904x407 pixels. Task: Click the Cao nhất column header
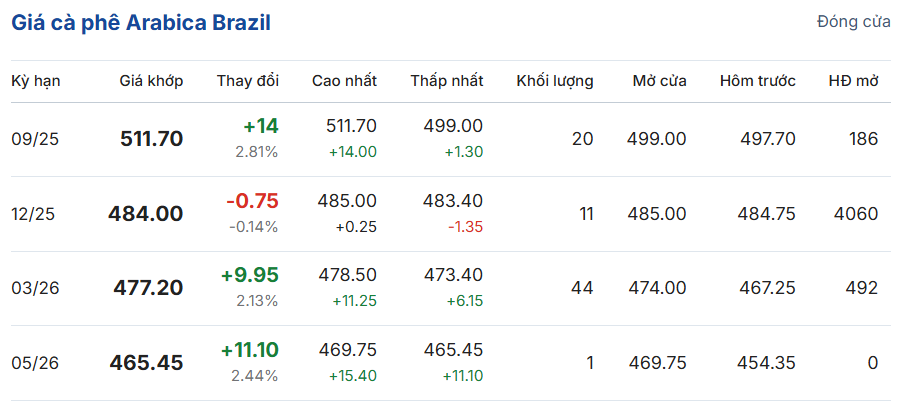(x=345, y=81)
